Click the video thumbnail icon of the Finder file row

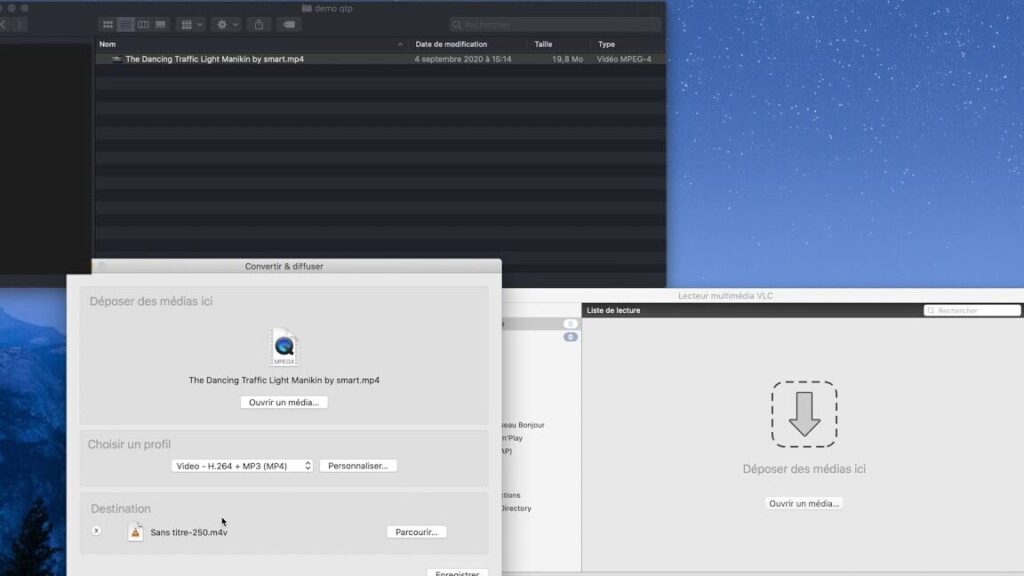[116, 59]
